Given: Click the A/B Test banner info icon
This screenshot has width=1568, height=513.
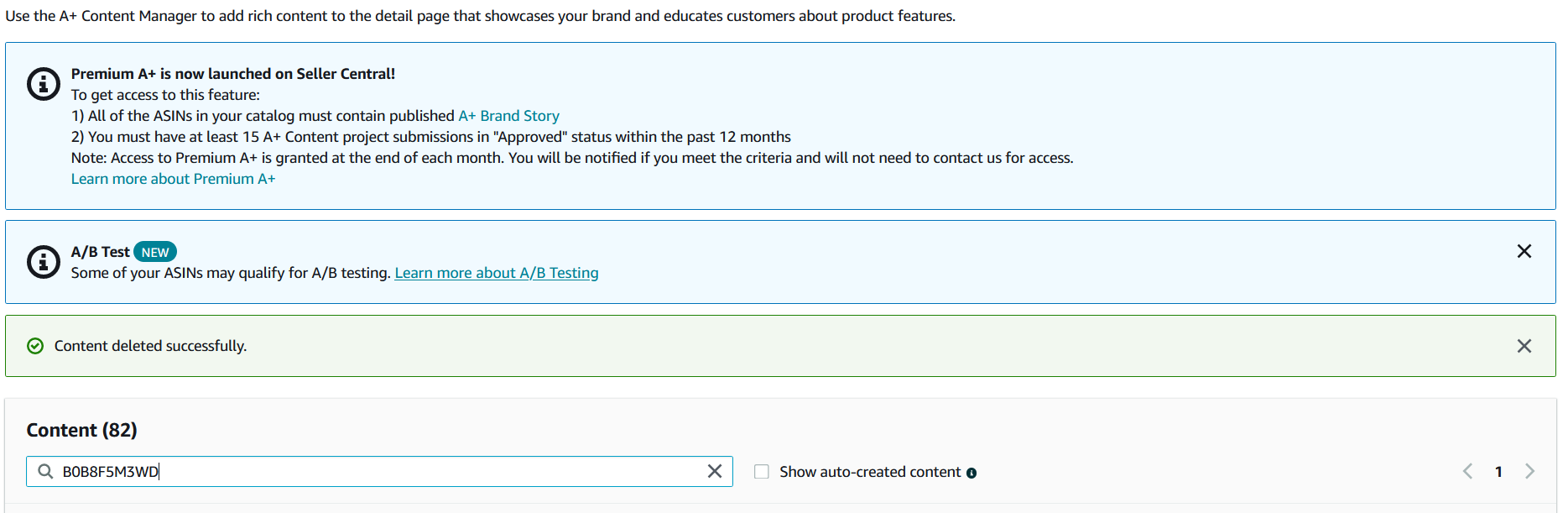Looking at the screenshot, I should [44, 262].
